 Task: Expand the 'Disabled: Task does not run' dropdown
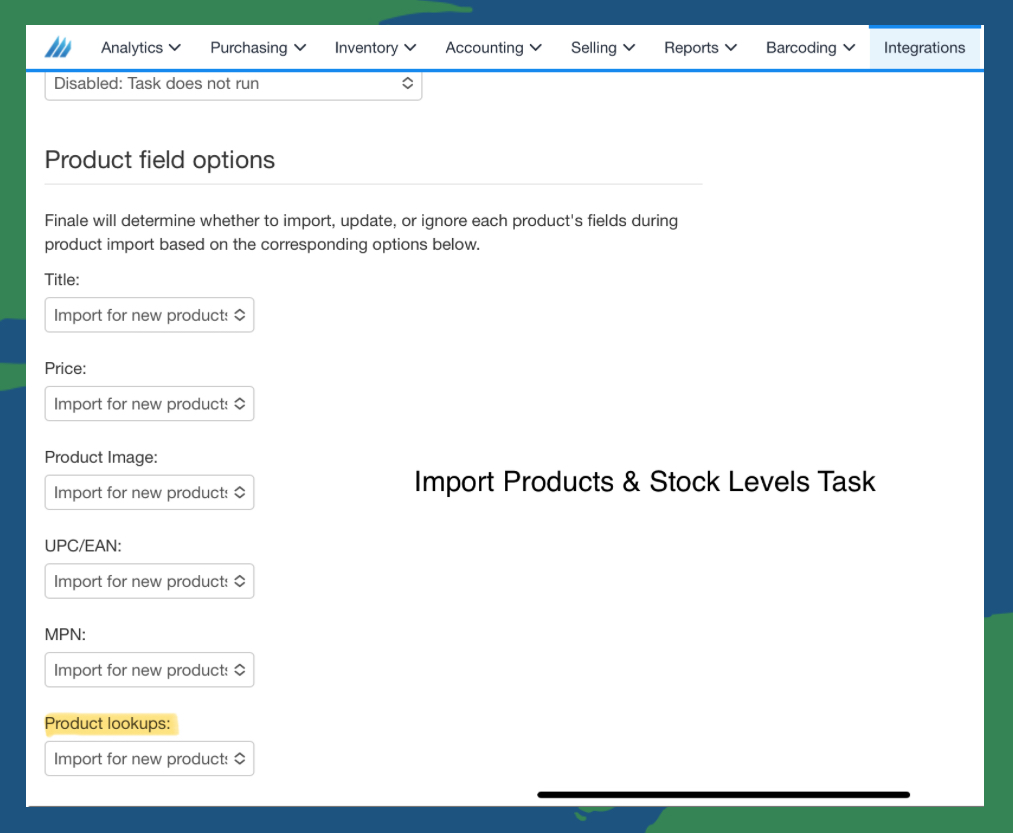click(x=233, y=84)
